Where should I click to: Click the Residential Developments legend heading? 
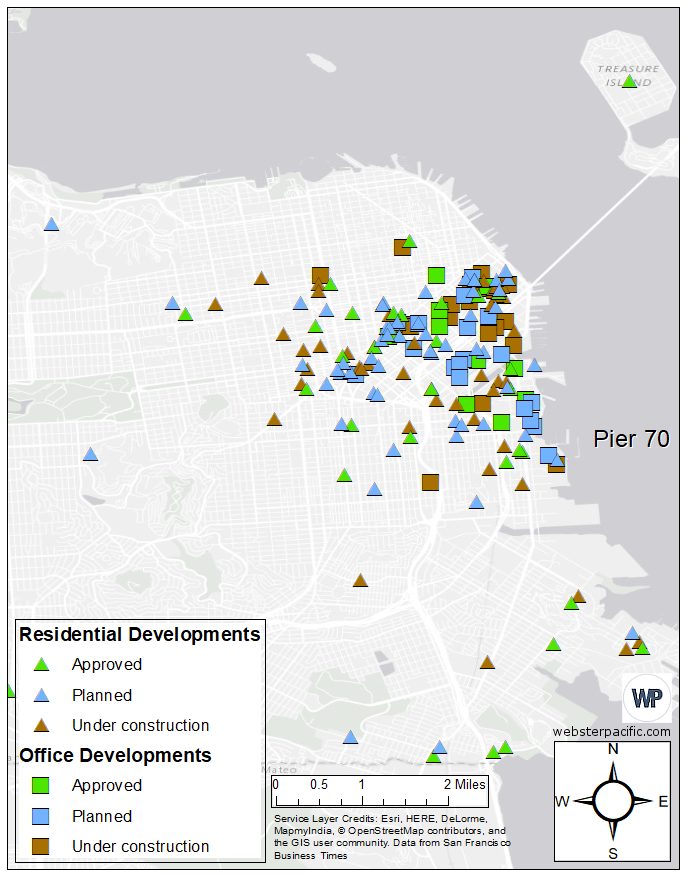click(140, 634)
